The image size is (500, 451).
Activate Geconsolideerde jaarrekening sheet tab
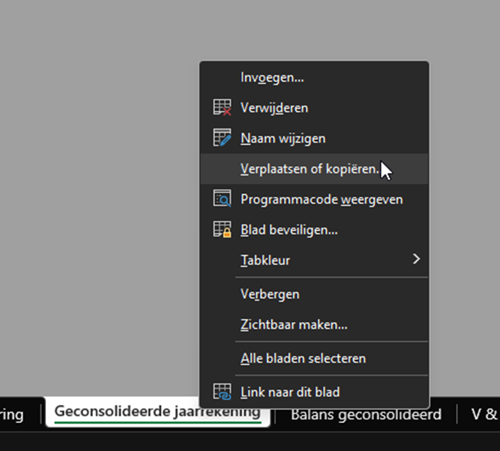click(x=157, y=412)
